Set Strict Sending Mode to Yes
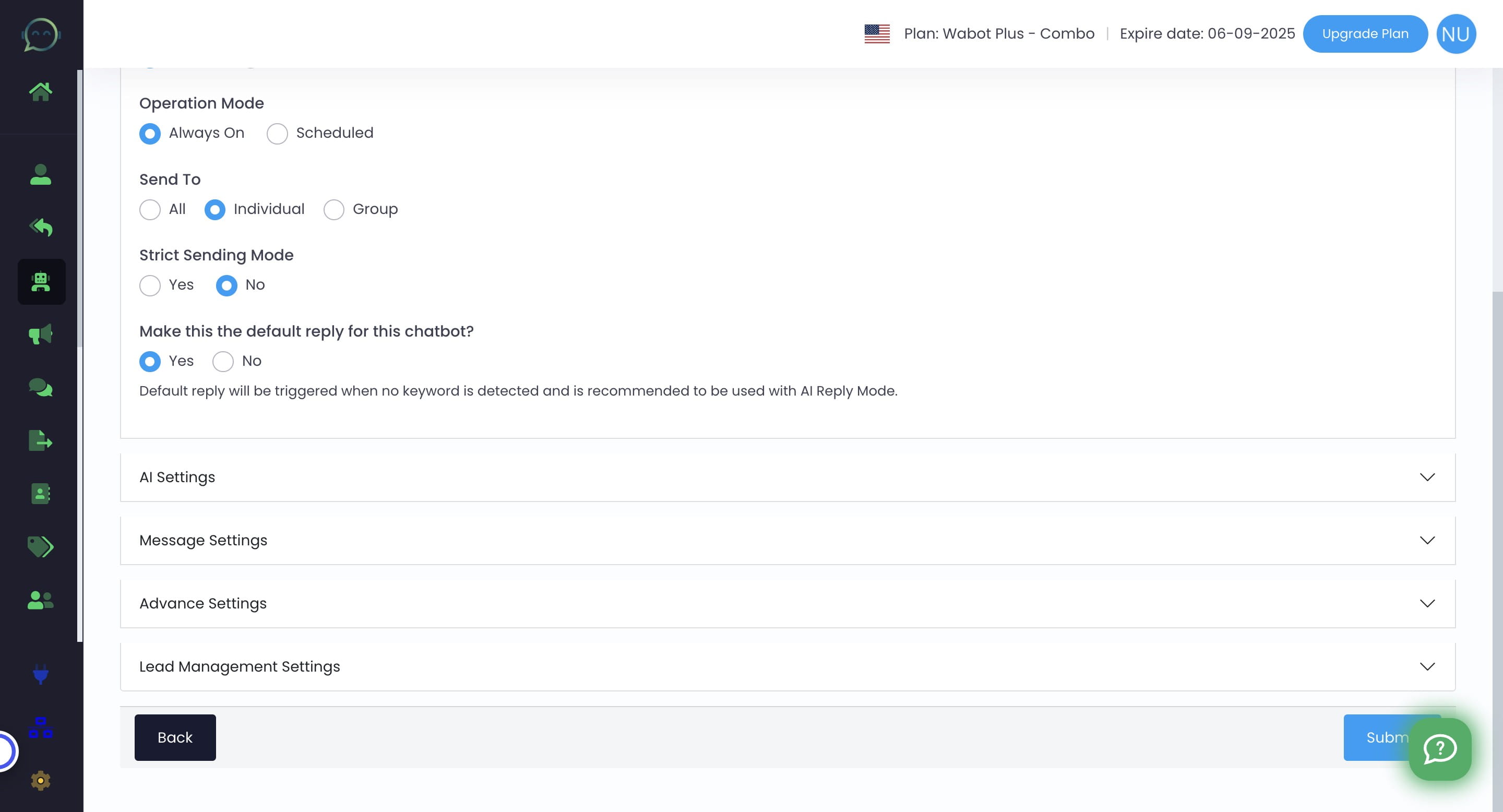Screen dimensions: 1503x812 click(x=150, y=285)
